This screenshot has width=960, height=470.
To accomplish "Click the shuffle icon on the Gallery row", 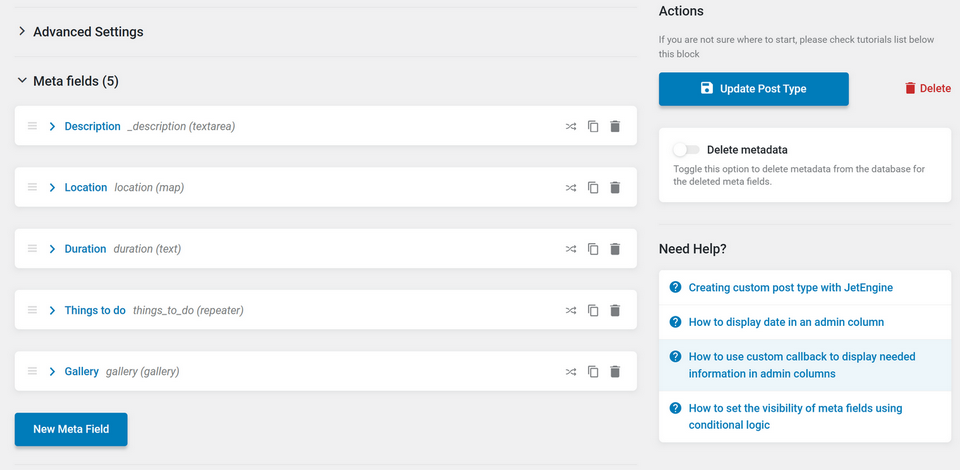I will tap(571, 372).
